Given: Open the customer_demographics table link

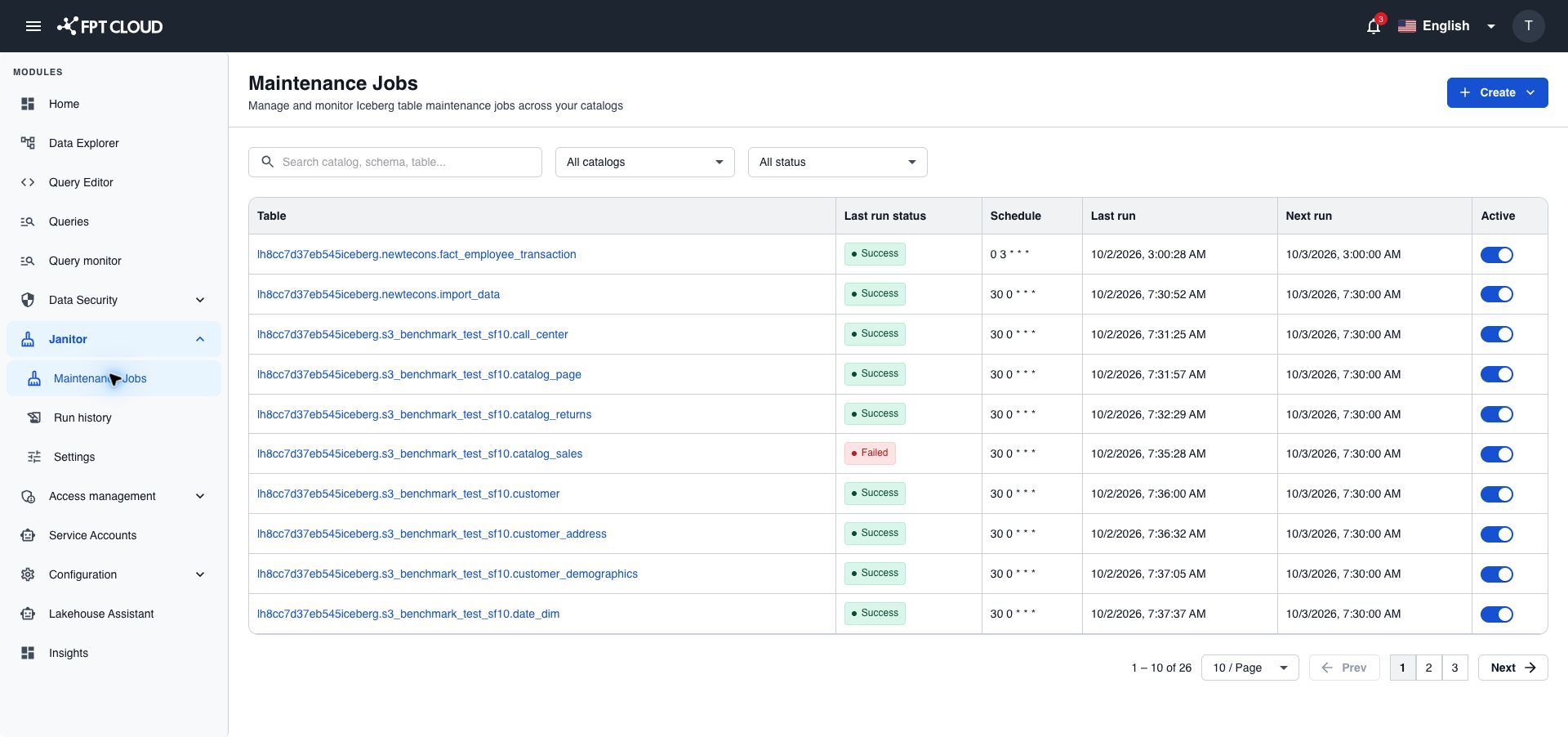Looking at the screenshot, I should [448, 574].
